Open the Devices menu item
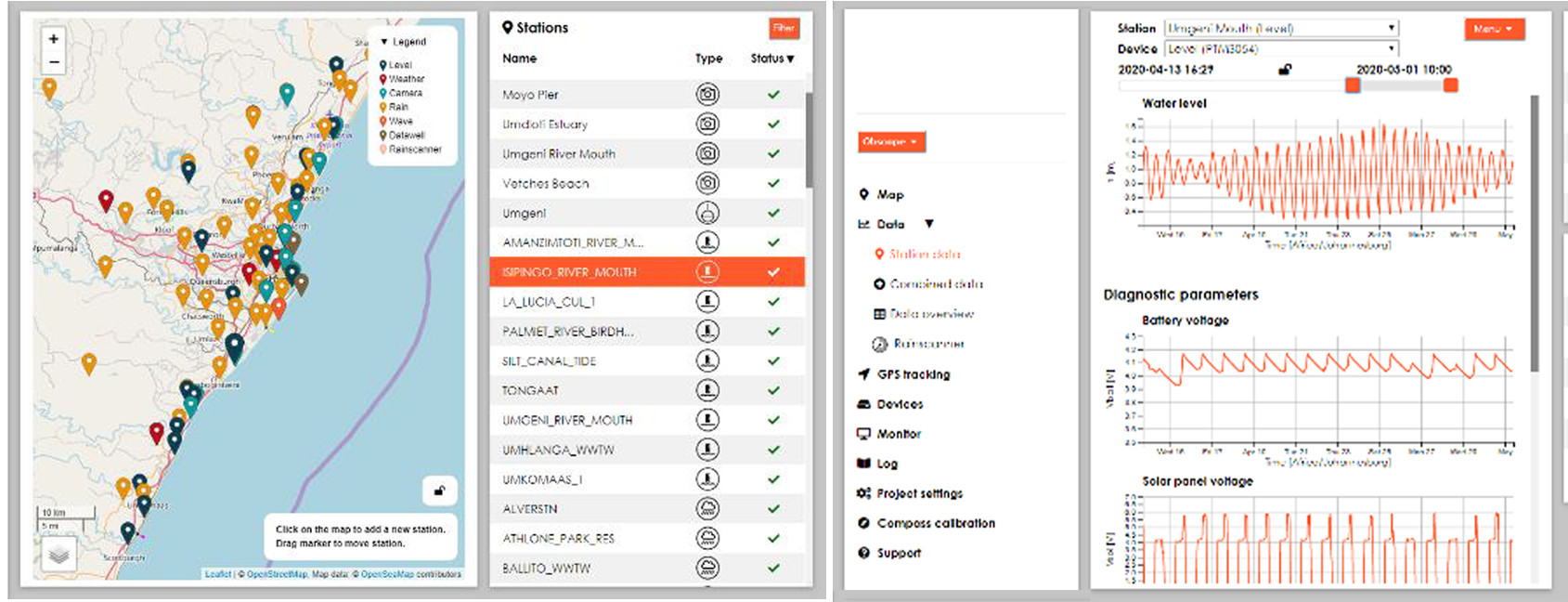The width and height of the screenshot is (1568, 602). (900, 404)
